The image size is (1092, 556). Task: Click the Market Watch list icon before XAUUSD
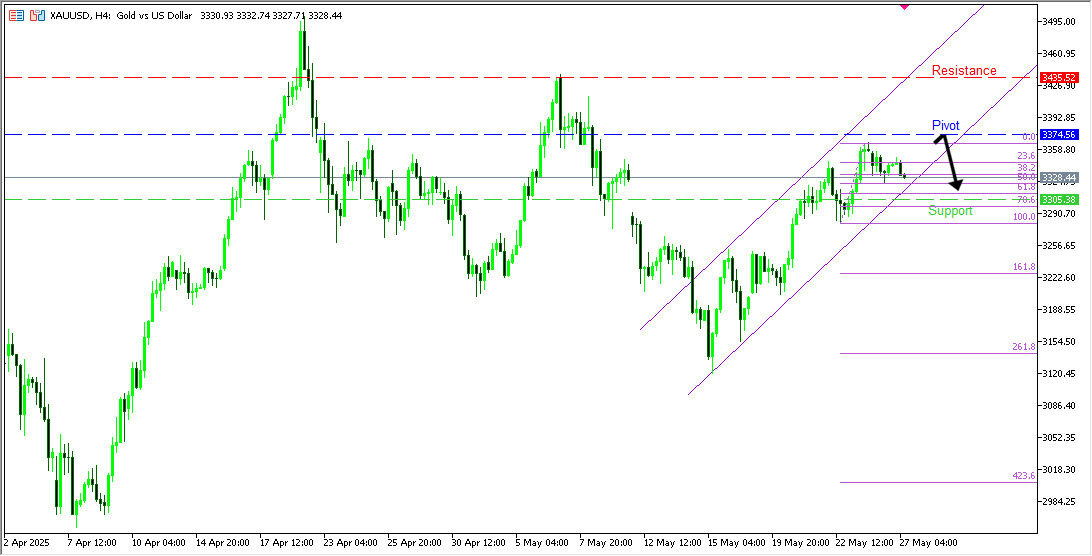18,16
